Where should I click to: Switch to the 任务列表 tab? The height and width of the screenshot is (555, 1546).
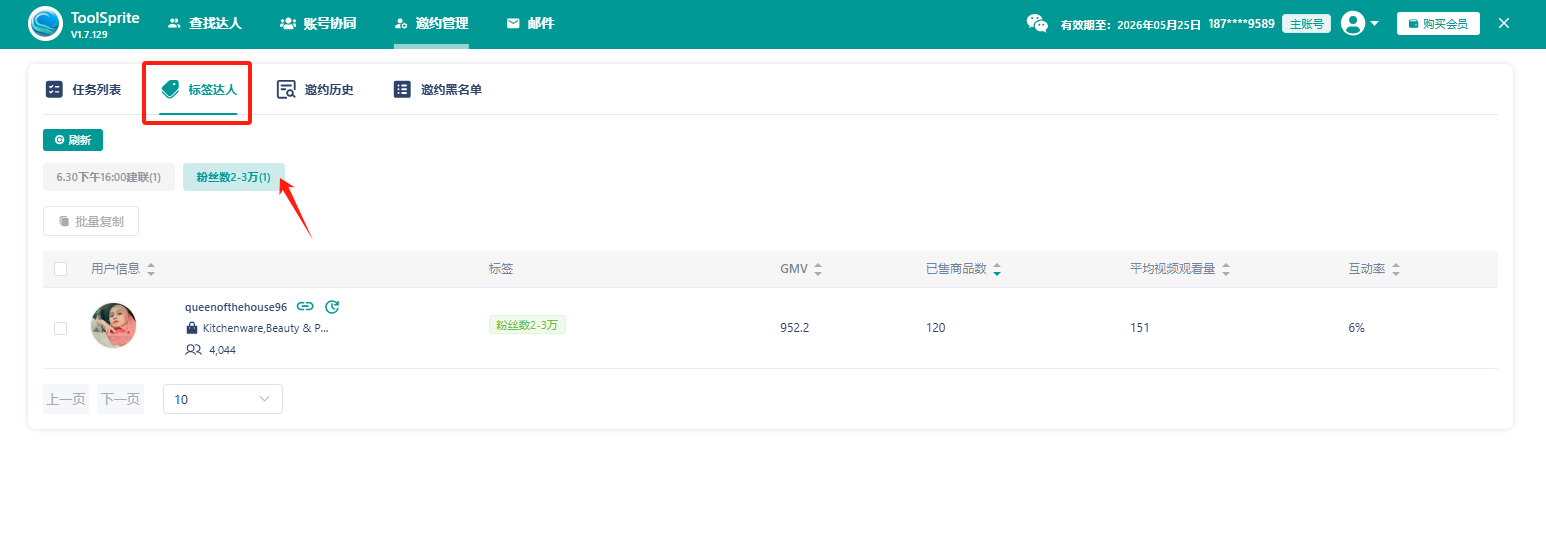(x=84, y=89)
